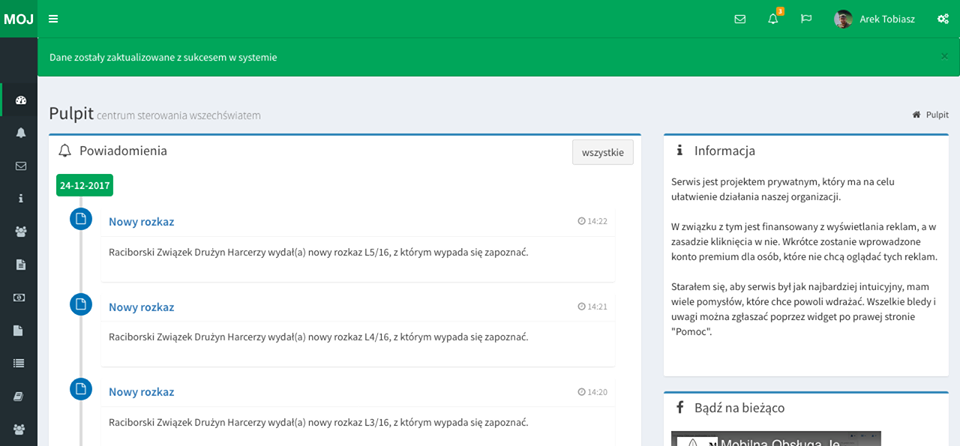Open the first sidebar users group icon
Viewport: 960px width, 446px height.
pos(20,232)
